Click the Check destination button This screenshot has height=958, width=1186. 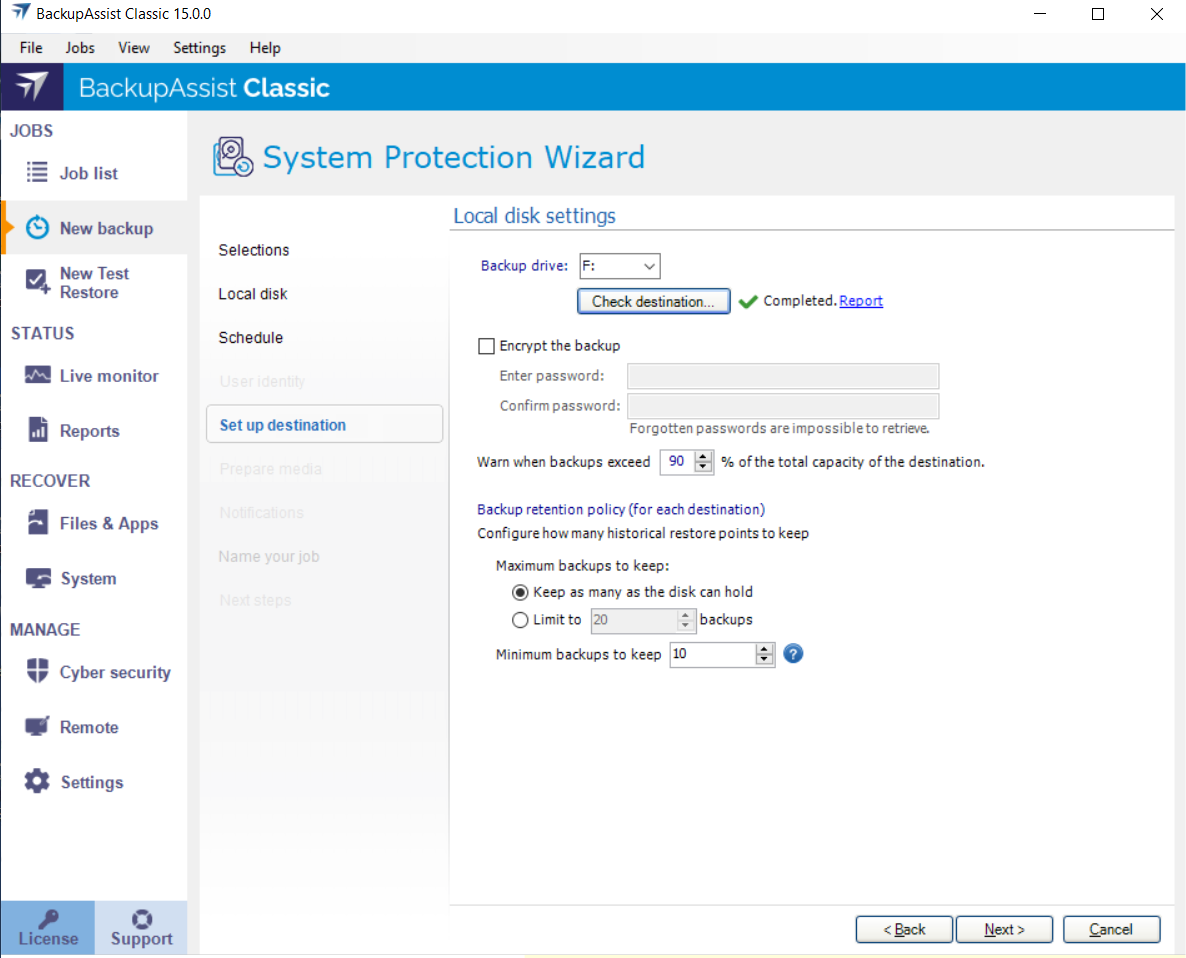[653, 301]
